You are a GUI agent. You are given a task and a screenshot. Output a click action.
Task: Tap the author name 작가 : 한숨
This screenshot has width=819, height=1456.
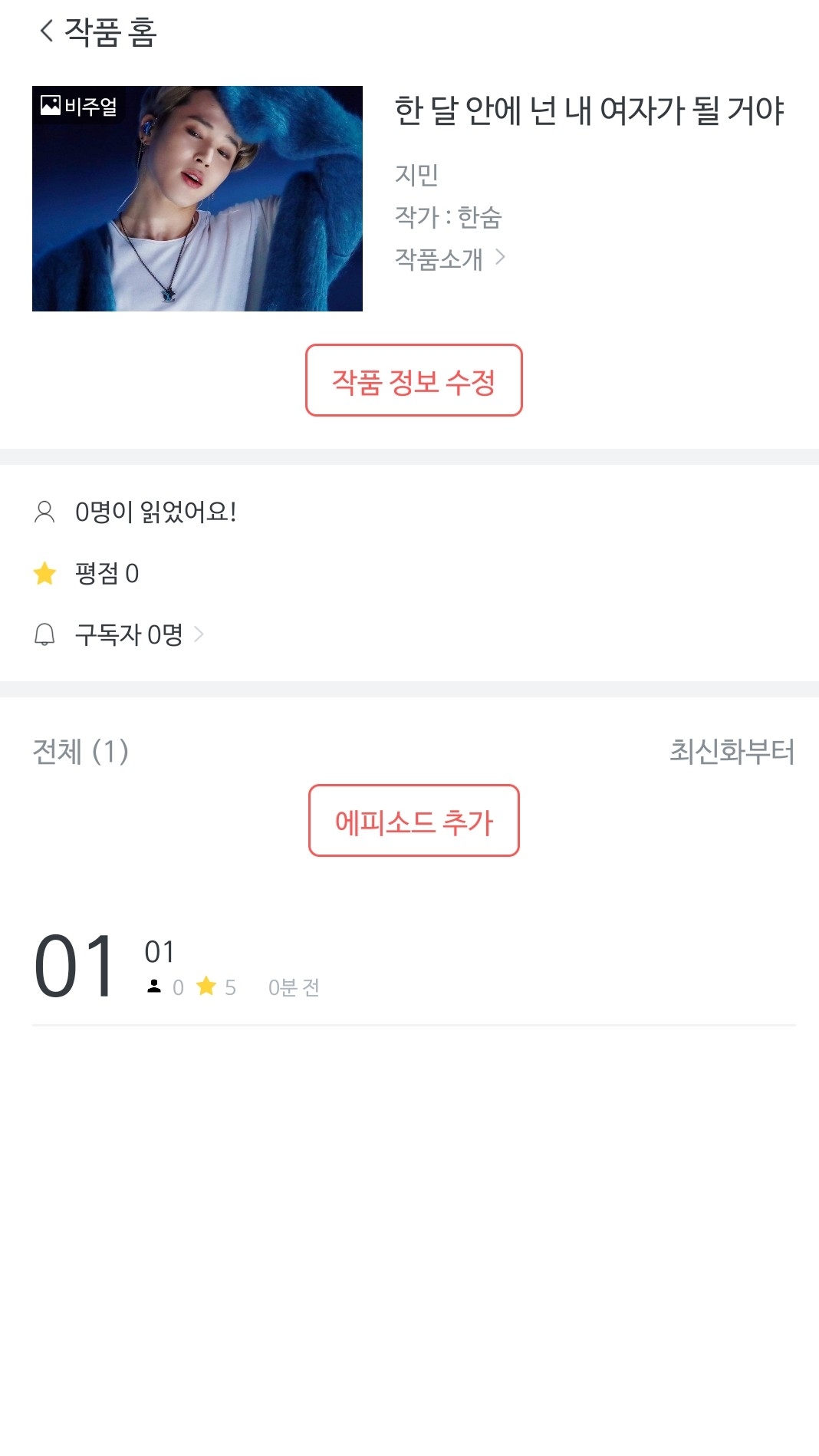(448, 217)
